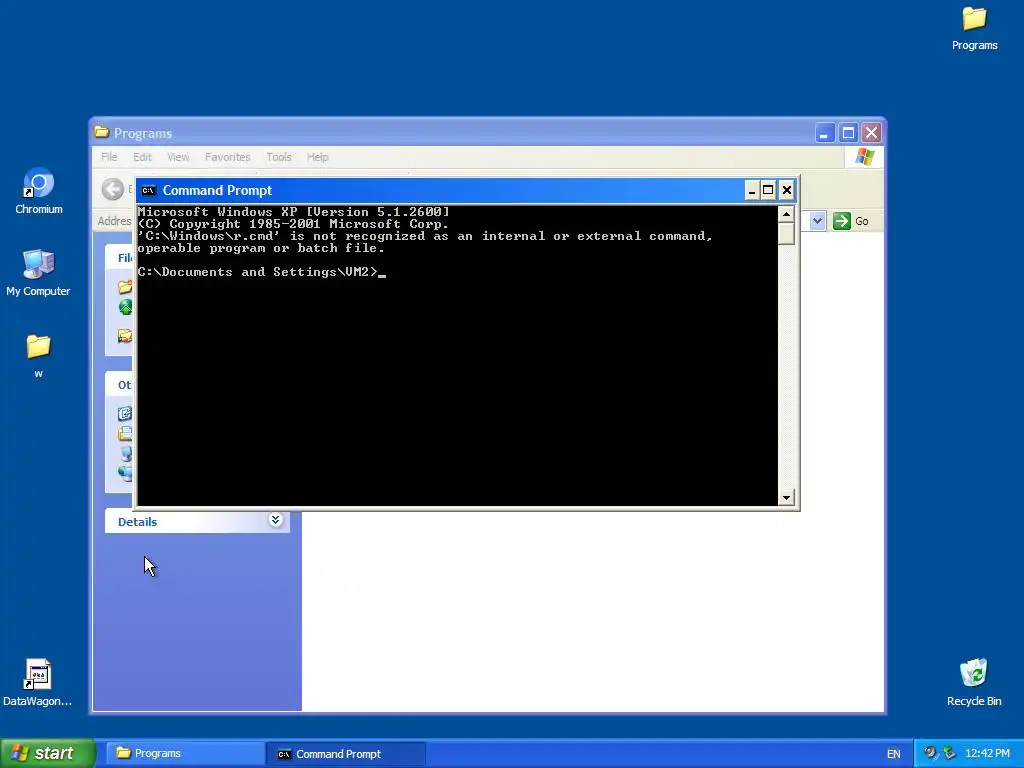
Task: Click the 12:42 PM clock
Action: (x=987, y=753)
